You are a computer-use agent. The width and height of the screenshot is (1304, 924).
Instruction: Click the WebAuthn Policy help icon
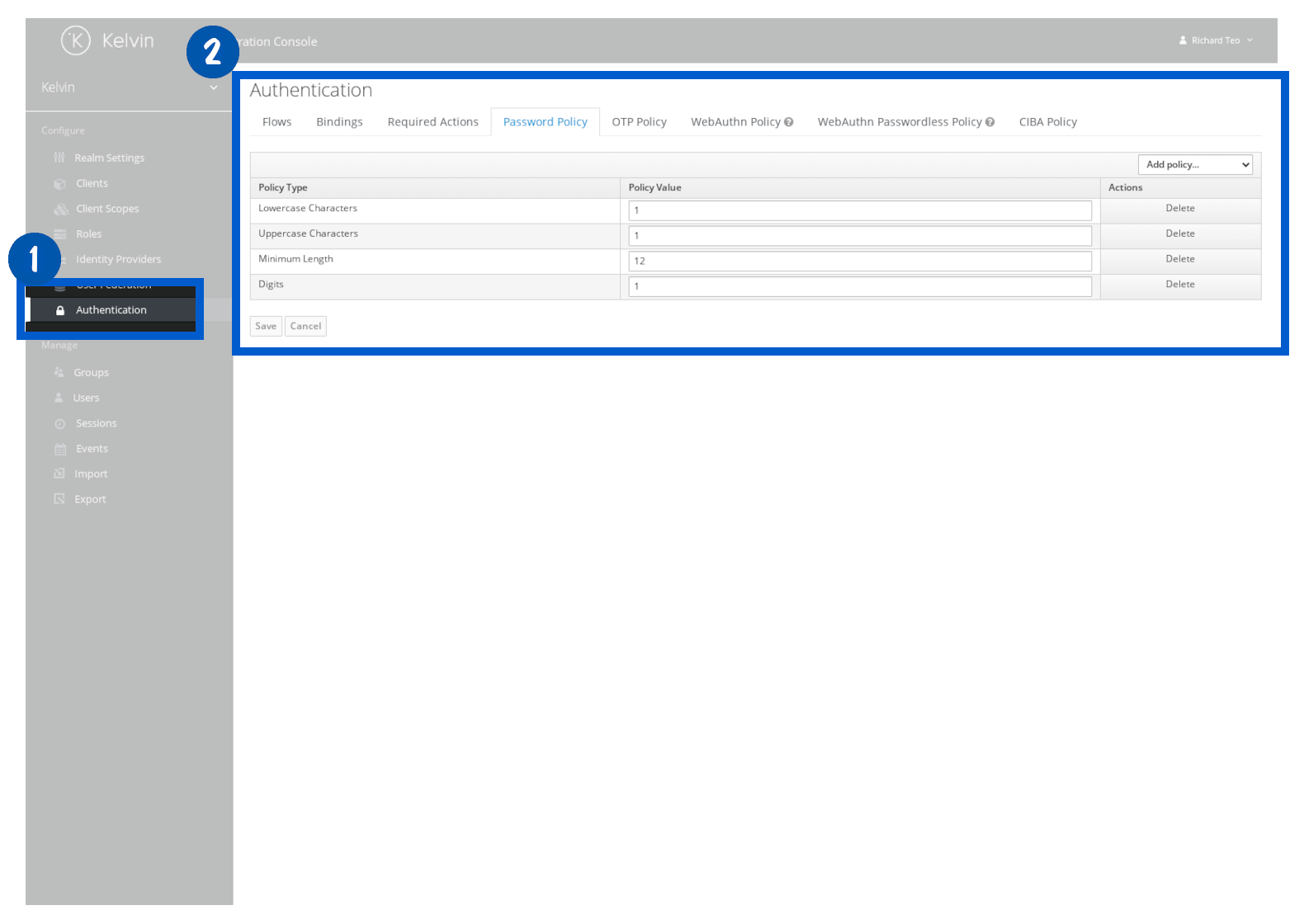tap(789, 122)
